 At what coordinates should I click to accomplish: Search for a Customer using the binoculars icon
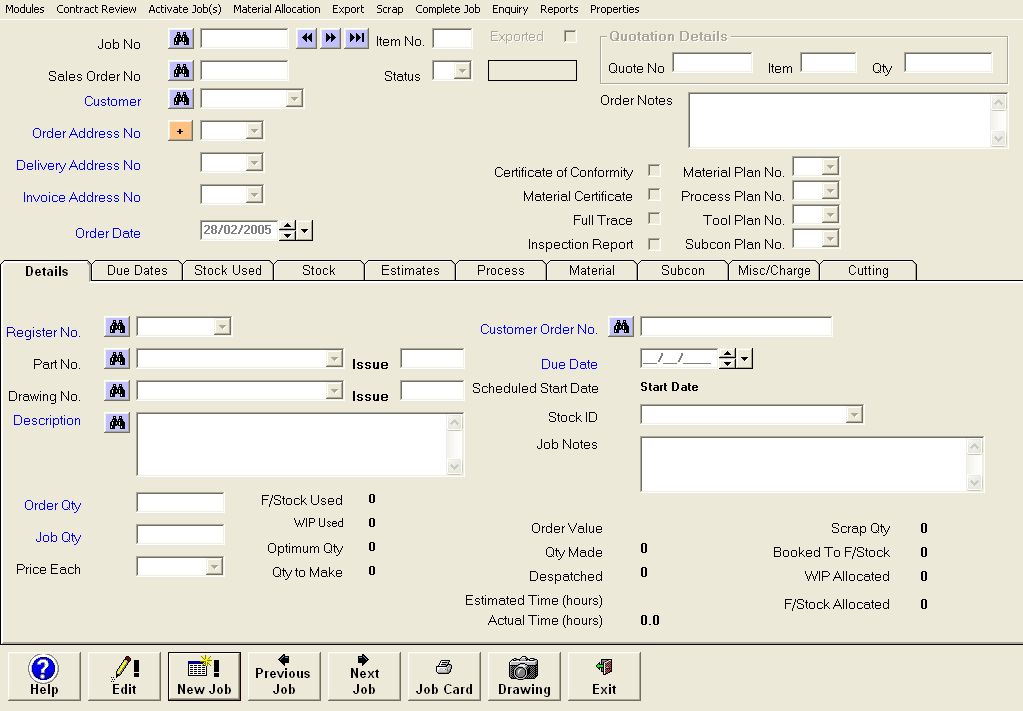coord(181,98)
